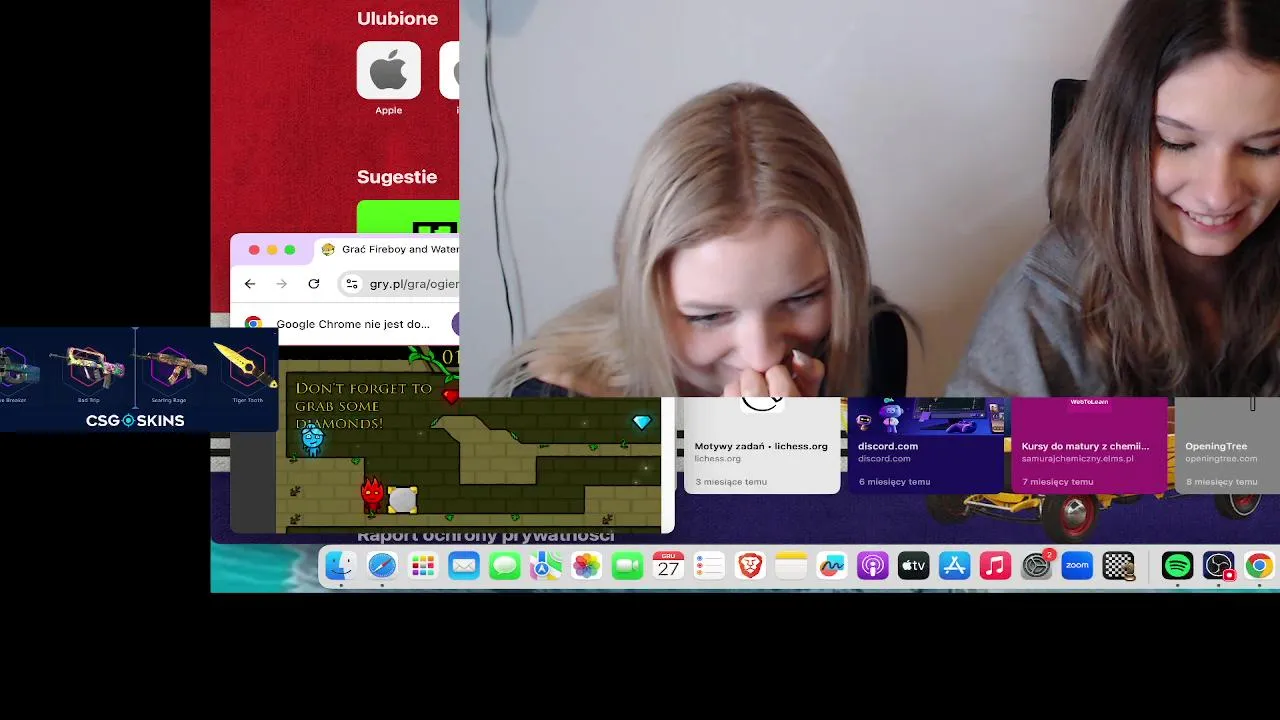Launch the Apple TV app in the Dock

913,567
